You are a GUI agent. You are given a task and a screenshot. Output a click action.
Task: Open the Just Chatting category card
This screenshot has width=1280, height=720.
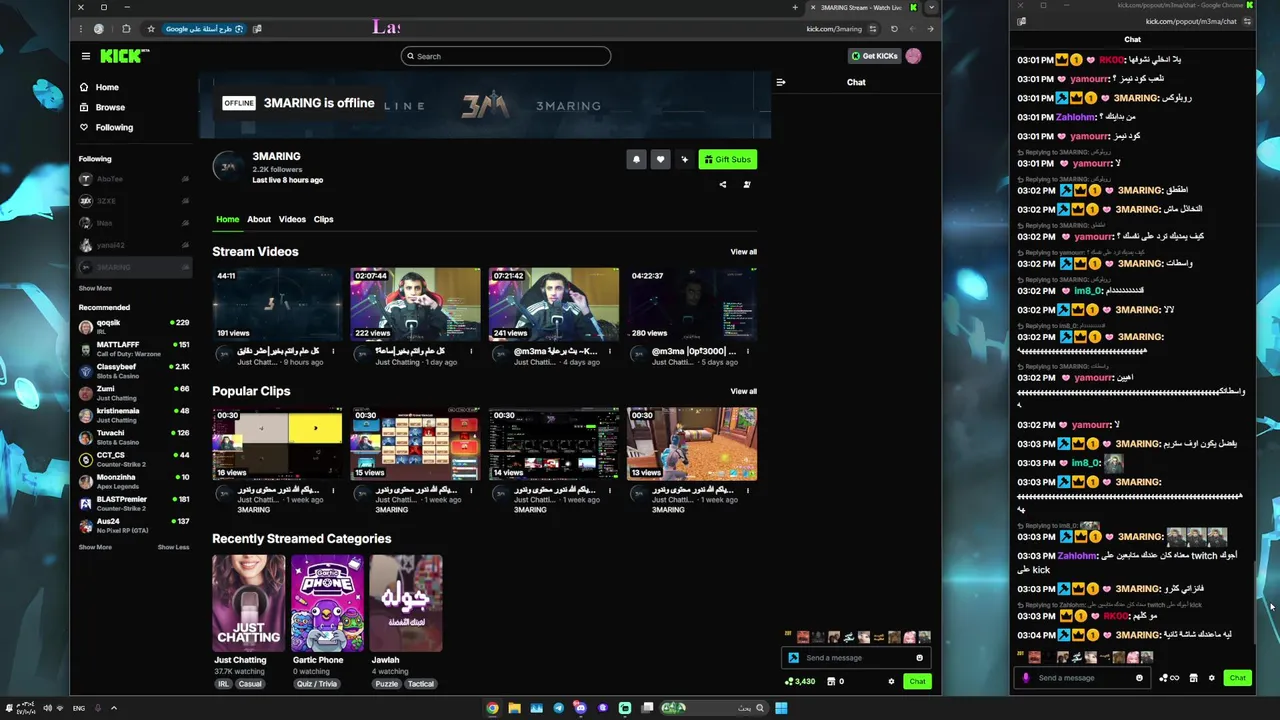coord(248,603)
